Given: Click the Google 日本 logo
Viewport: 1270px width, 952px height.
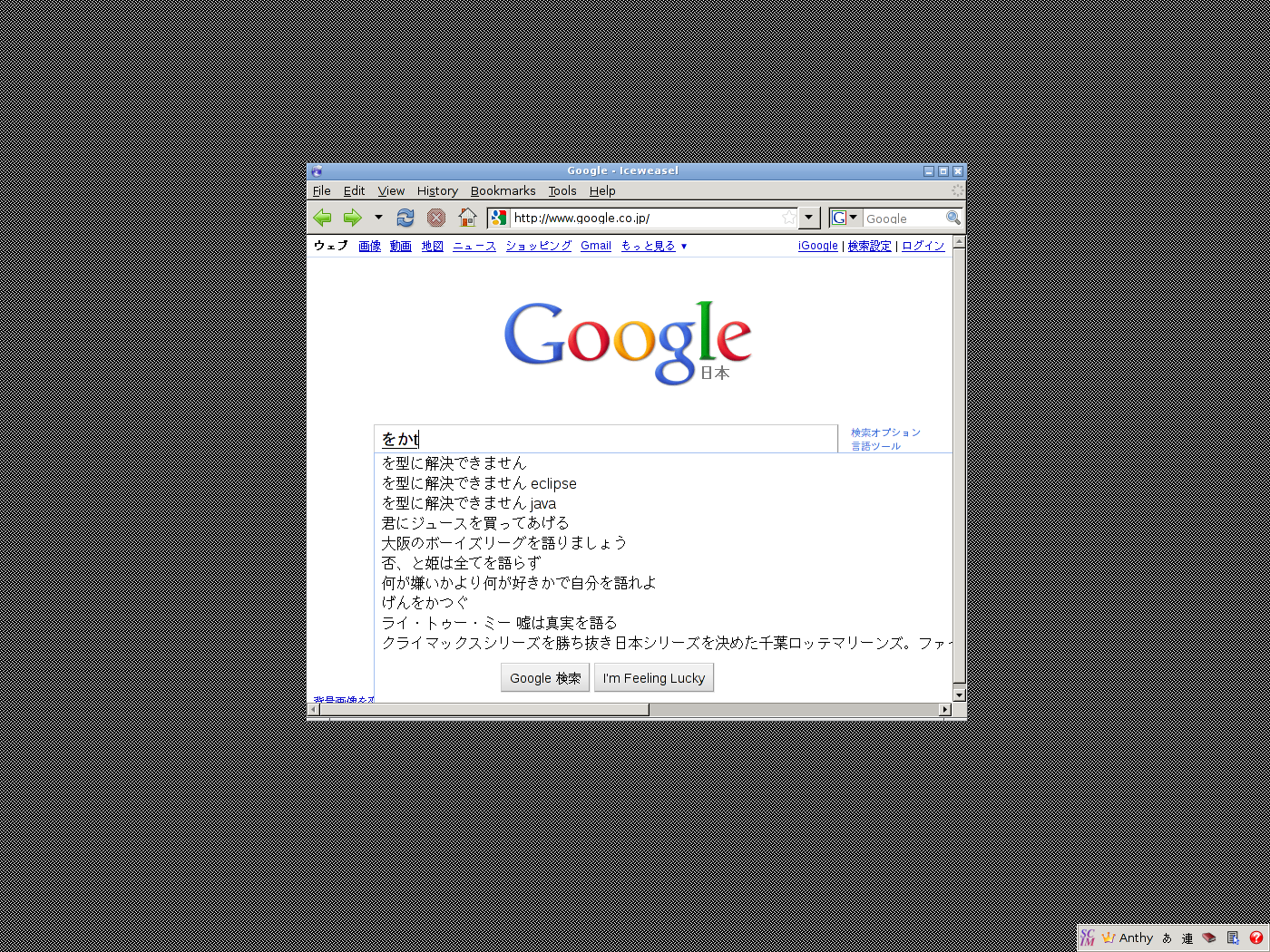Looking at the screenshot, I should tap(628, 343).
